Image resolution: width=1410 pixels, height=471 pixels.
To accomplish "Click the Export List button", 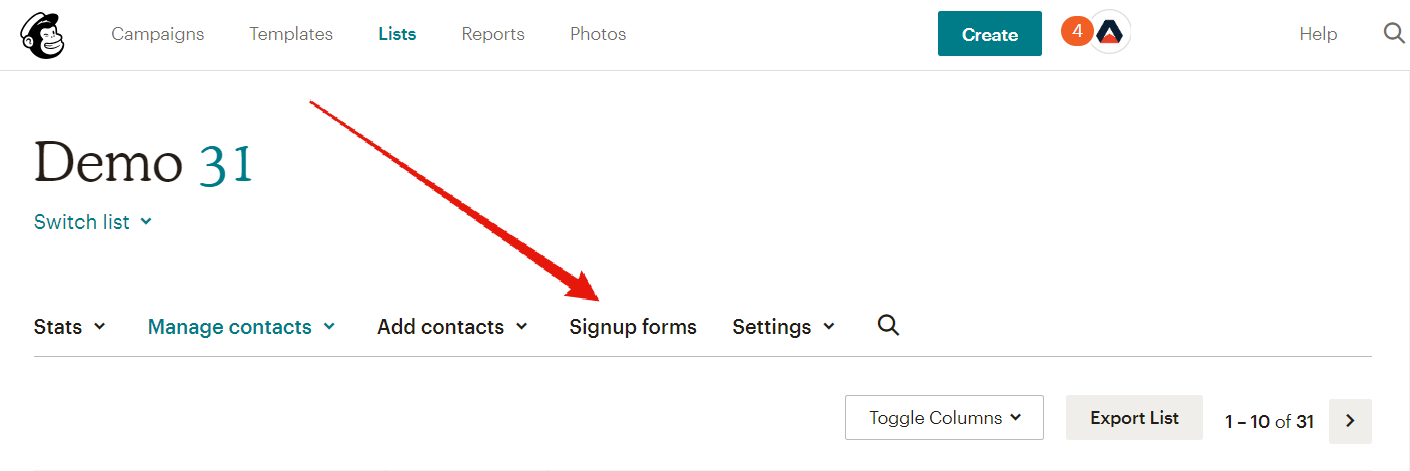I will coord(1134,418).
